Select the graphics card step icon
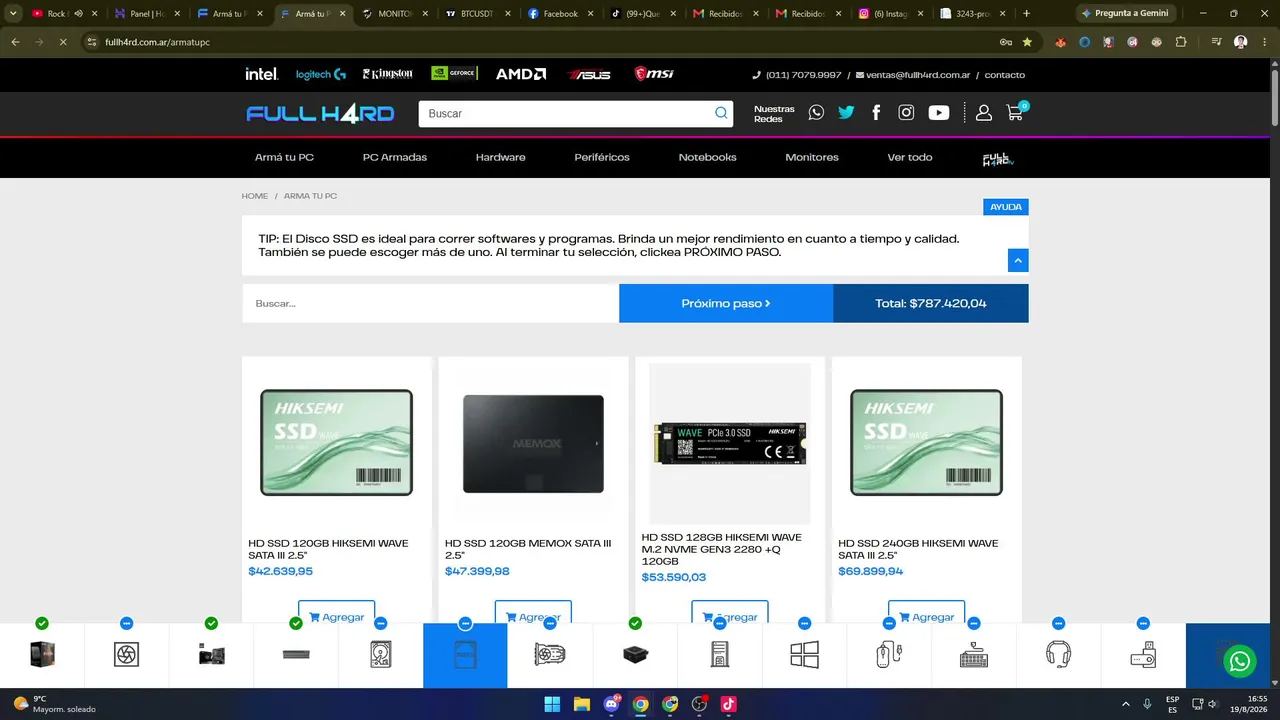1280x720 pixels. coord(550,655)
